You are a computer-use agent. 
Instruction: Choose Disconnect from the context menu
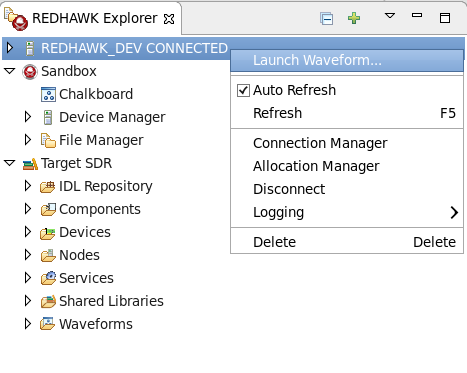pyautogui.click(x=347, y=189)
